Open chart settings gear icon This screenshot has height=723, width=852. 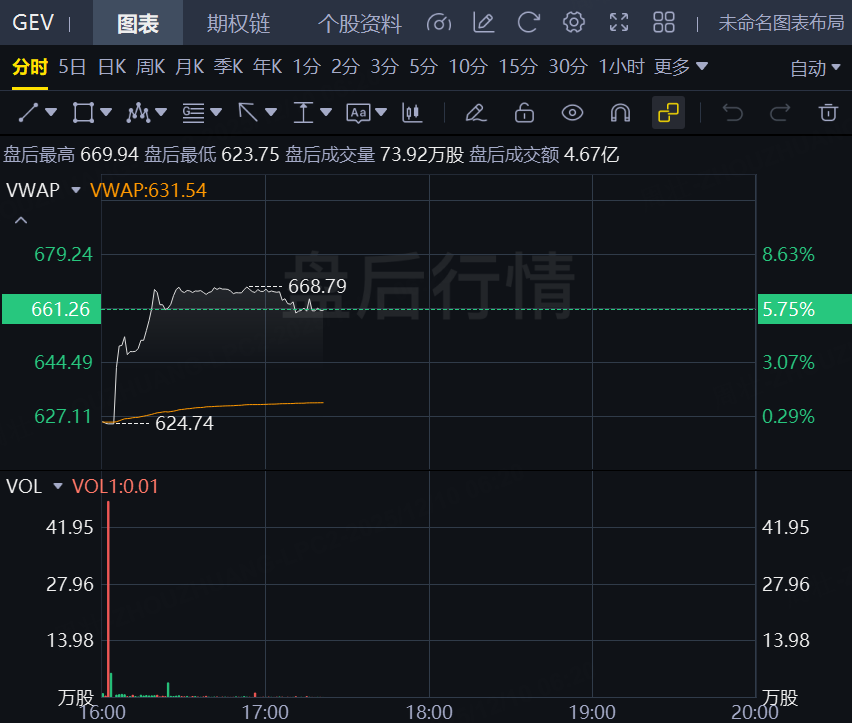[x=573, y=22]
